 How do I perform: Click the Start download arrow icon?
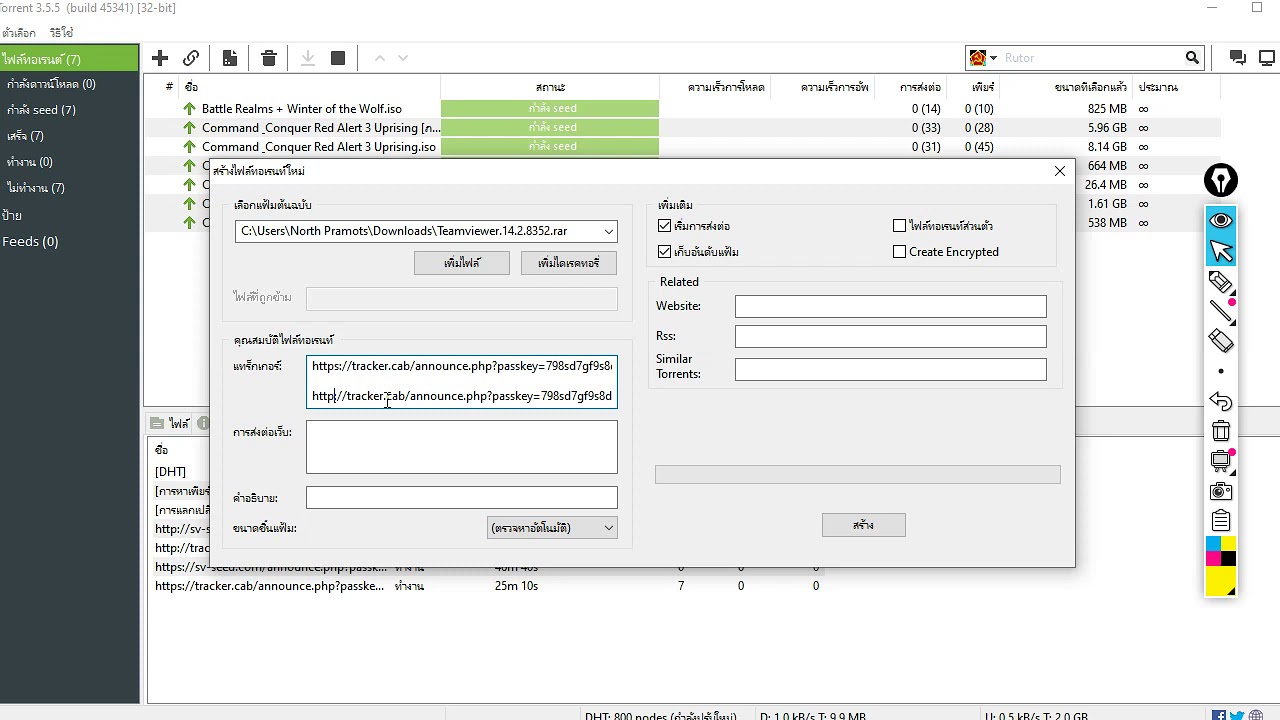click(308, 58)
